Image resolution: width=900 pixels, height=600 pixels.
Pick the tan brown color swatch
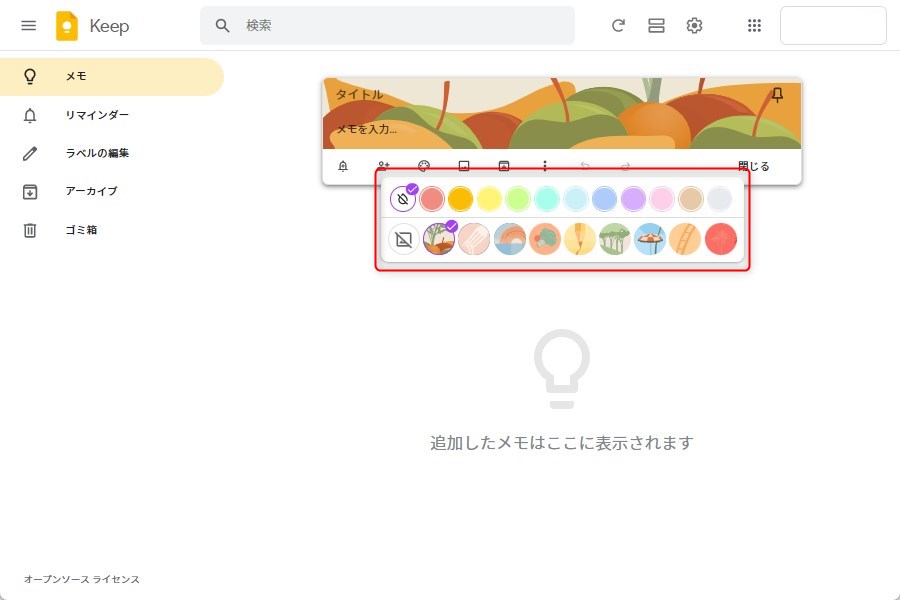click(x=690, y=199)
